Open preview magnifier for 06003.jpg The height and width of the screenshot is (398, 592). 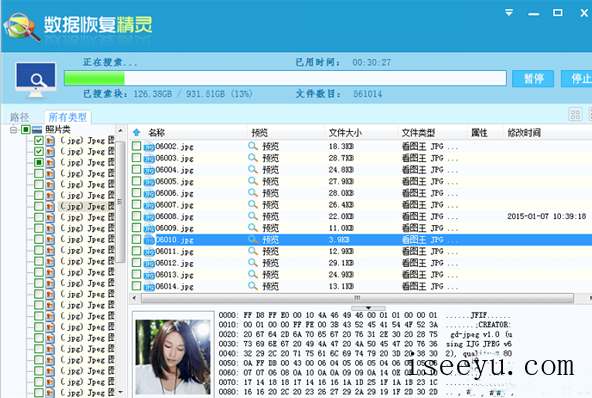[253, 157]
